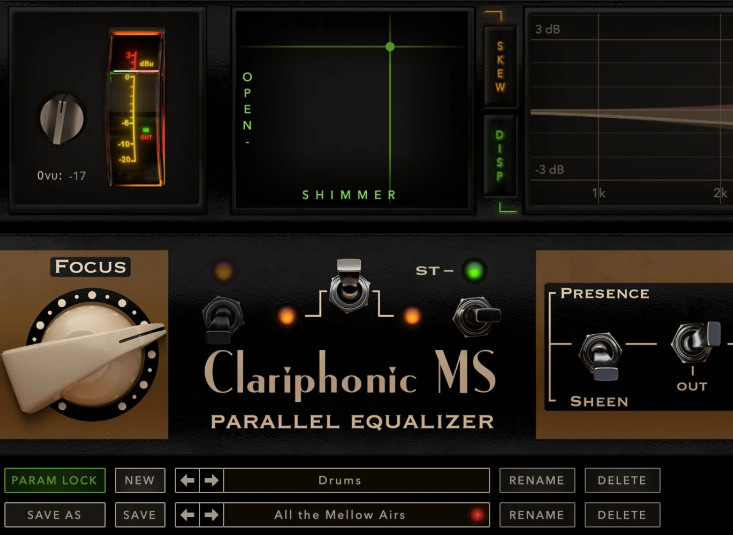Enable the PARAM LOCK button
733x535 pixels.
(x=54, y=481)
